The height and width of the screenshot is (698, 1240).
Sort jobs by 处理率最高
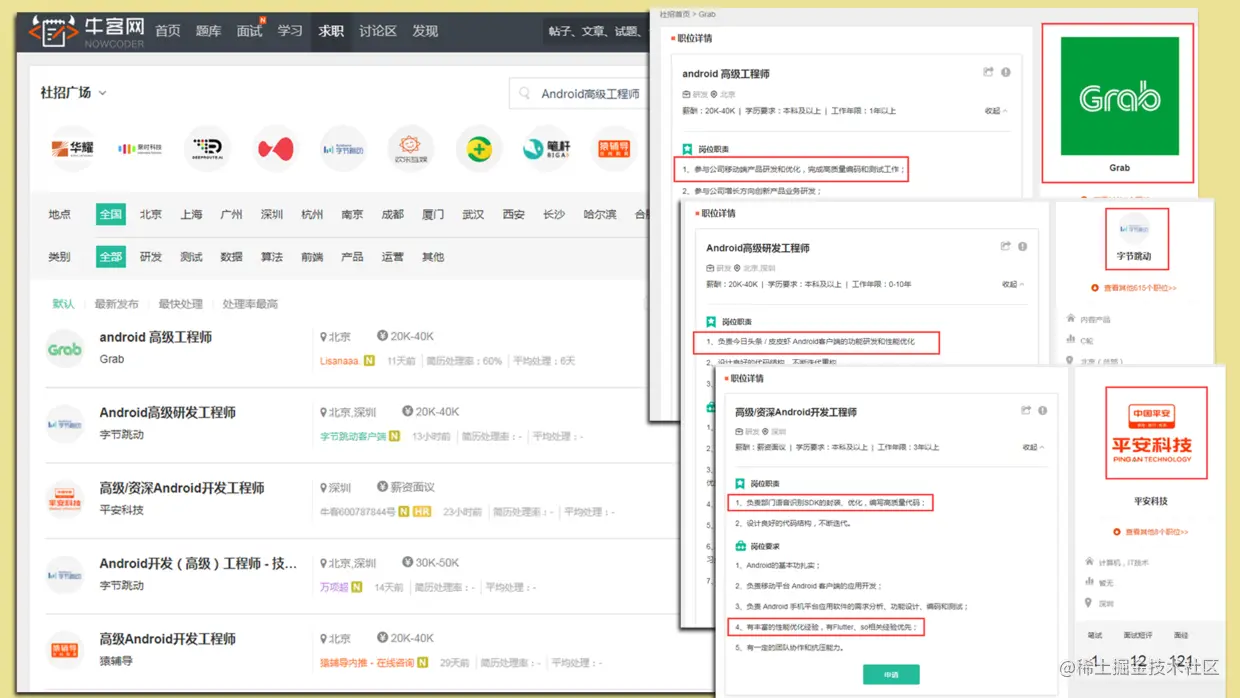[x=250, y=304]
